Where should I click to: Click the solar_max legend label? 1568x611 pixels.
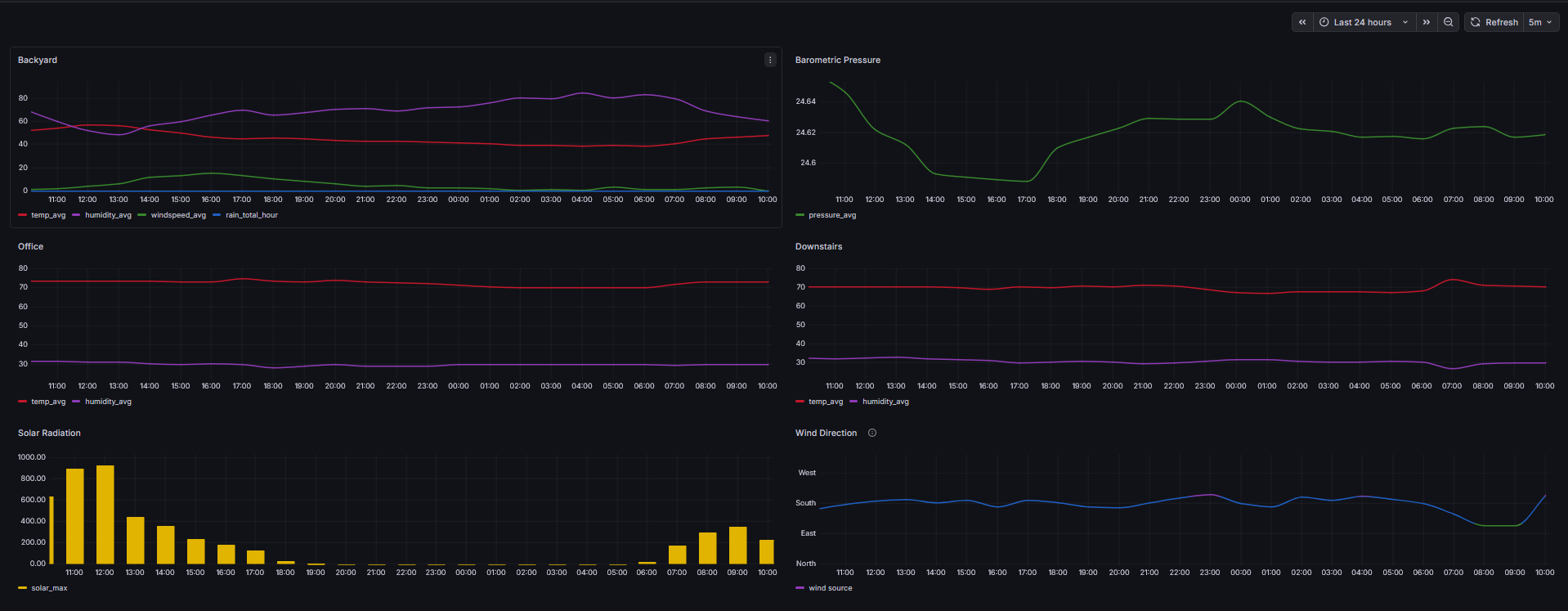pyautogui.click(x=49, y=588)
